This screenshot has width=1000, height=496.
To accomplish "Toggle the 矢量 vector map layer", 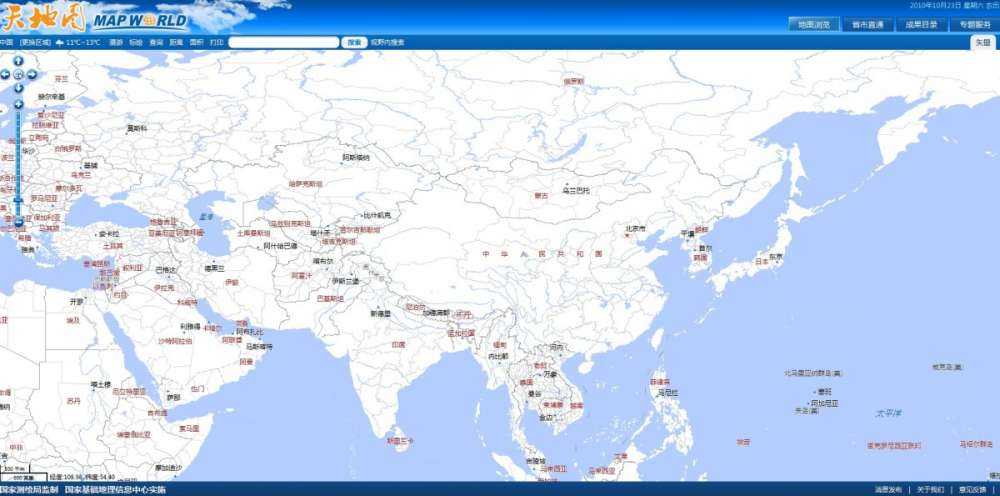I will [x=982, y=43].
